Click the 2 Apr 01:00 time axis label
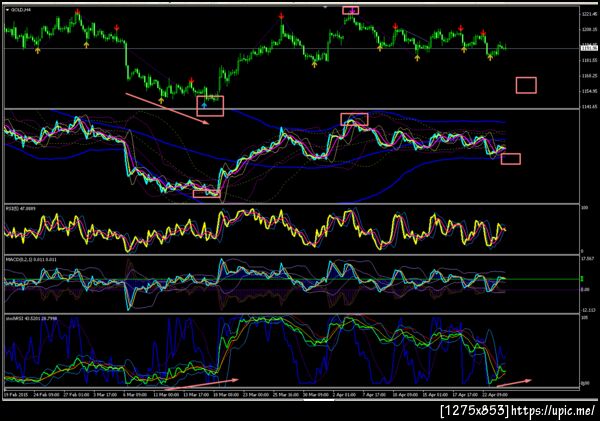Image resolution: width=600 pixels, height=421 pixels. 344,395
